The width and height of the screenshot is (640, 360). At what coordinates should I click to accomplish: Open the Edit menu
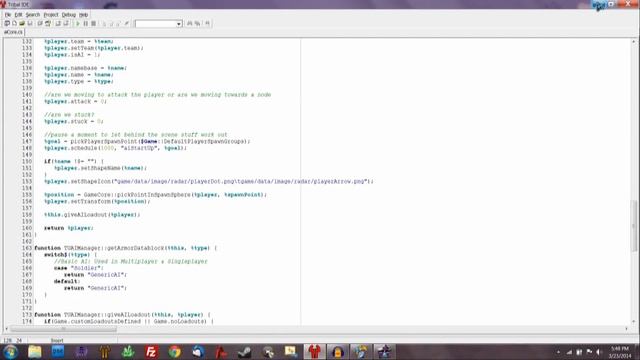click(x=18, y=15)
